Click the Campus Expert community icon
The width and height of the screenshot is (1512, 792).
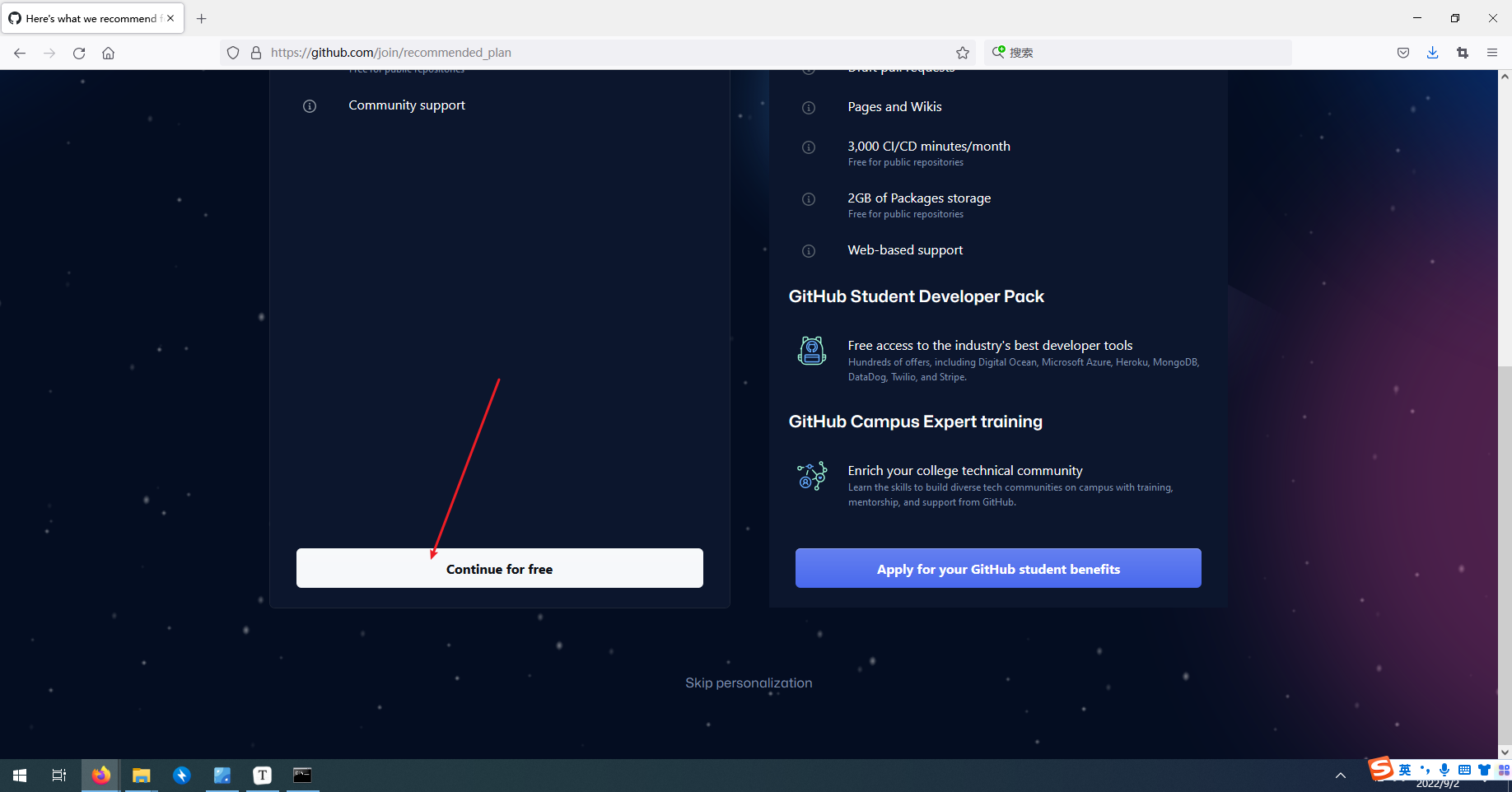(812, 476)
